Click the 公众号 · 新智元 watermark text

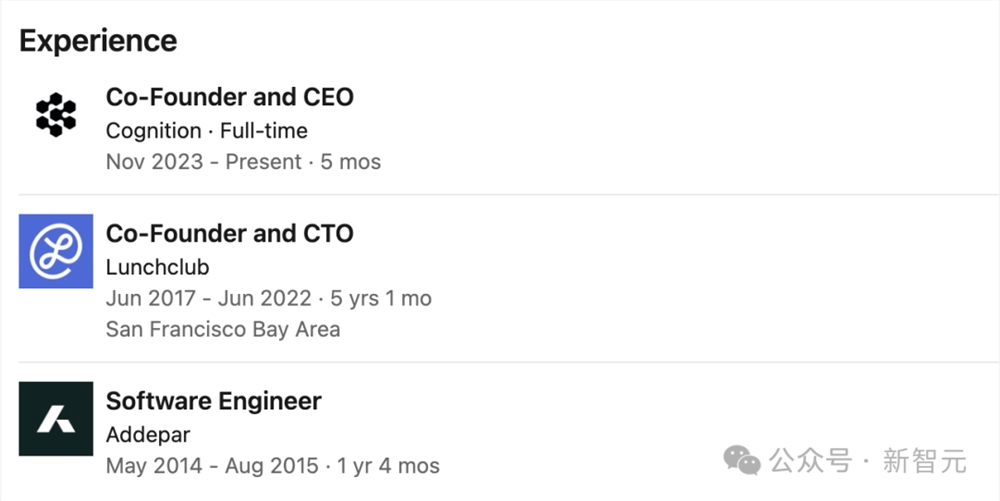point(868,461)
